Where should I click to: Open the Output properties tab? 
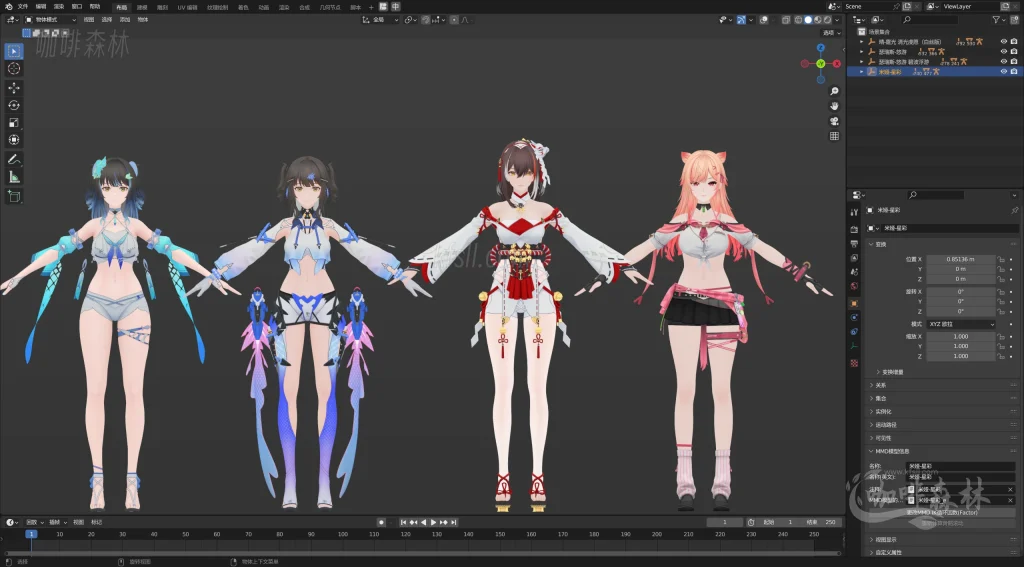click(854, 244)
